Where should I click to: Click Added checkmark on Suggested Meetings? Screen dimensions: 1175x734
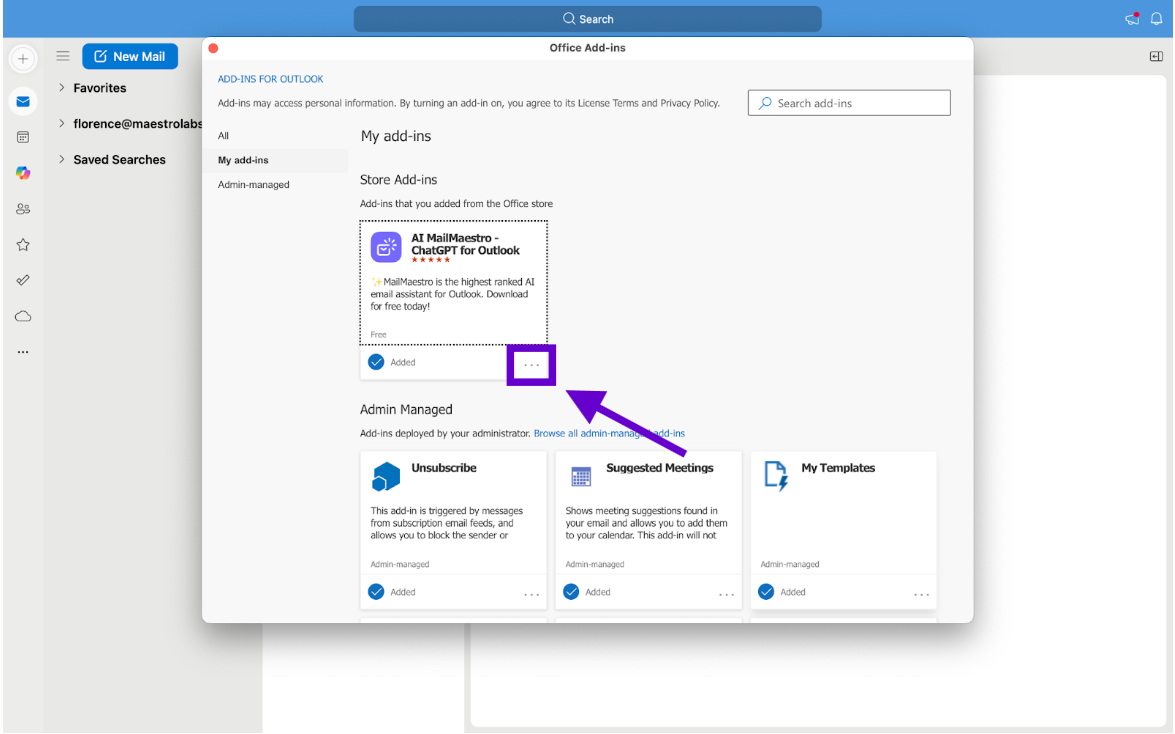pos(571,592)
